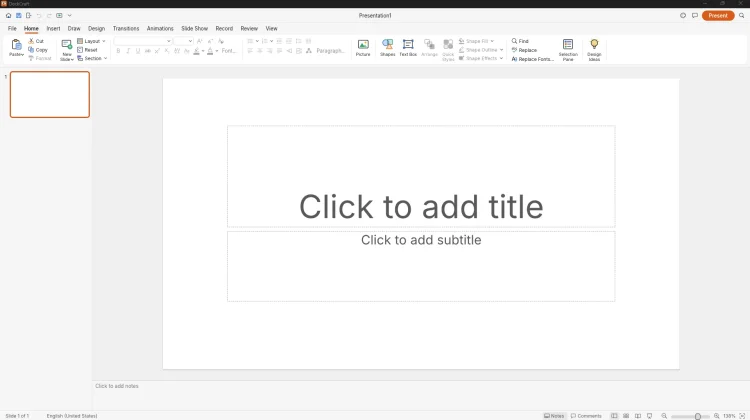The height and width of the screenshot is (420, 750).
Task: Click 'English (United States)' in status bar
Action: pyautogui.click(x=72, y=416)
